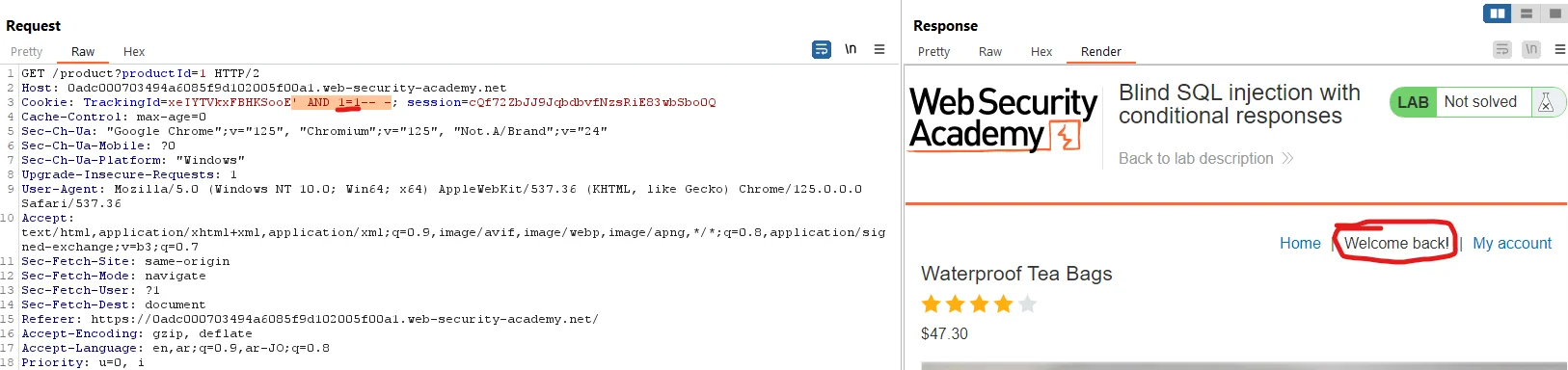Click the Web Security Academy logo
The height and width of the screenshot is (370, 1568).
1003,119
